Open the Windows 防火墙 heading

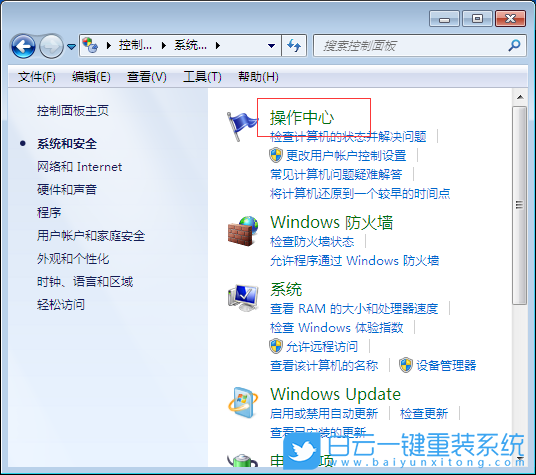click(332, 222)
